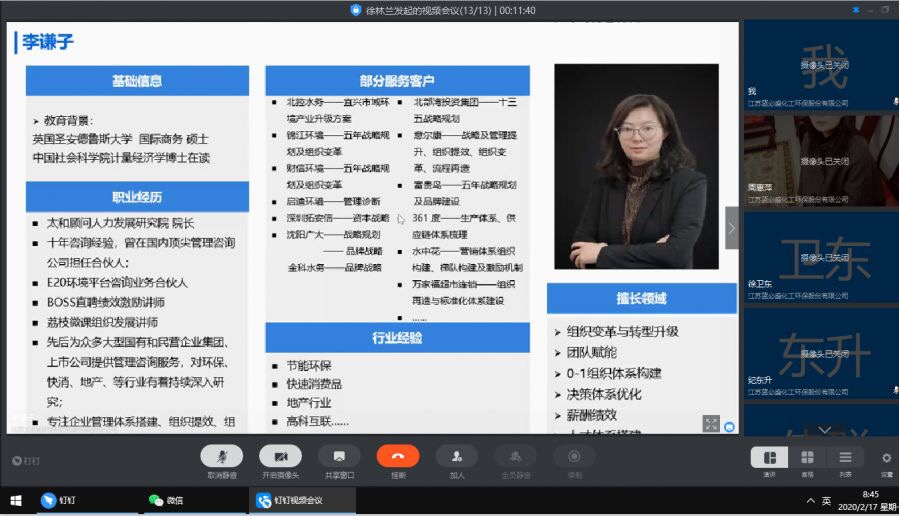
Task: Open the share window (共享窗口) option
Action: [339, 457]
